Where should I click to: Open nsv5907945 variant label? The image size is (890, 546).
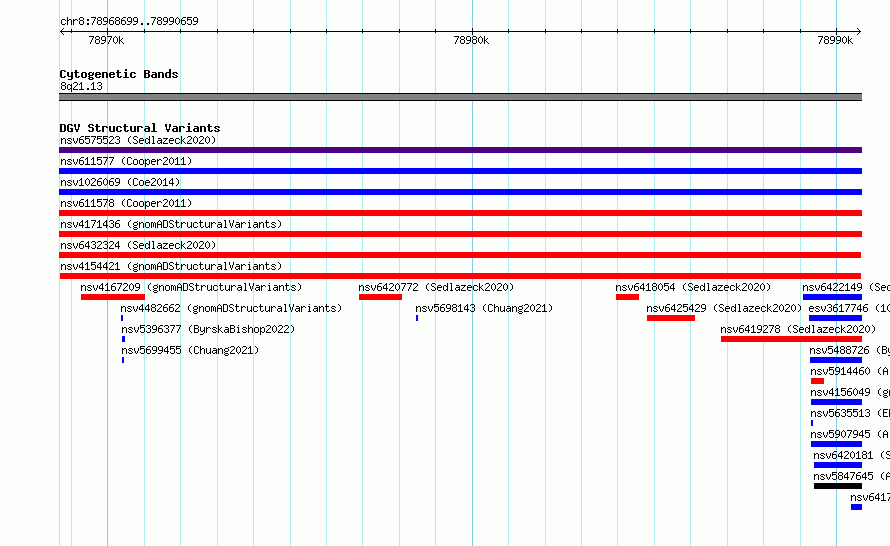click(x=850, y=434)
